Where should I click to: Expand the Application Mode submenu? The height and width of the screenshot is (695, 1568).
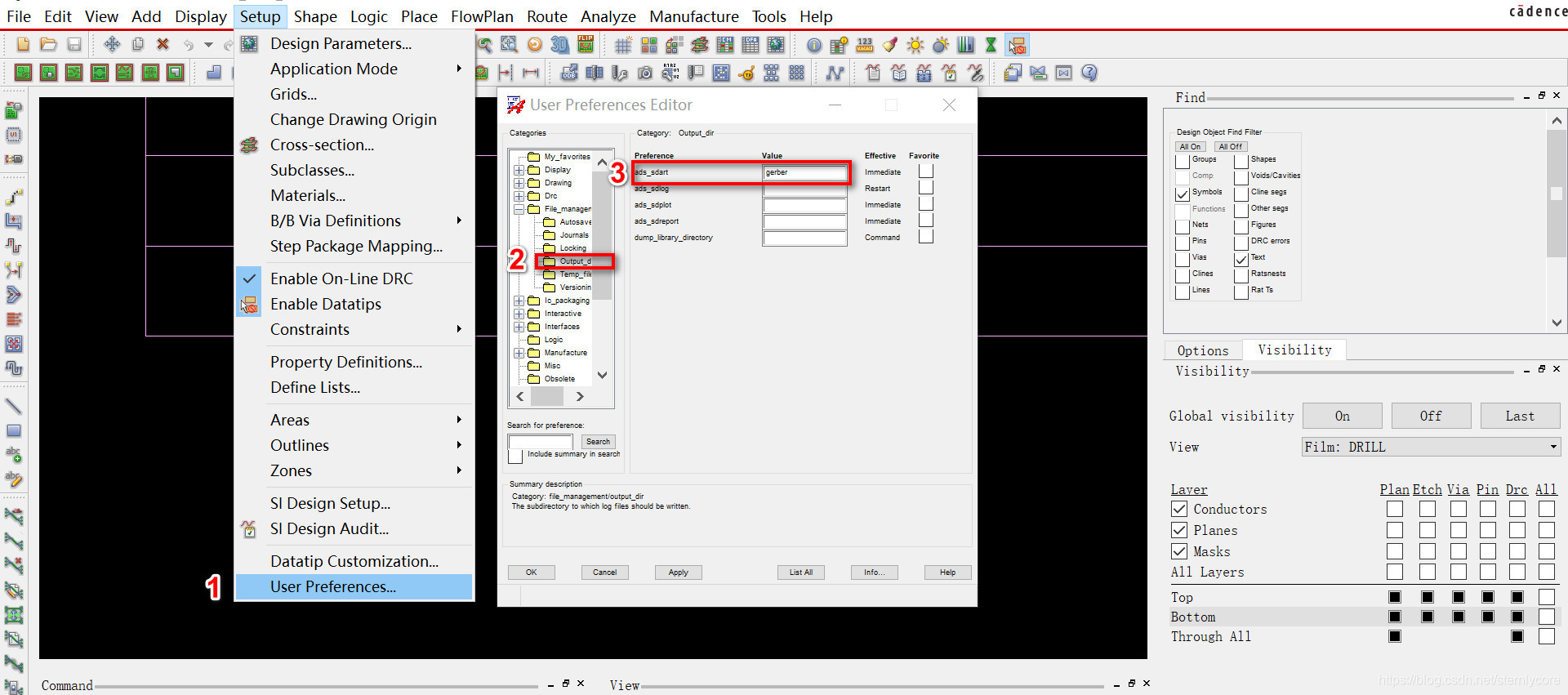pos(354,69)
